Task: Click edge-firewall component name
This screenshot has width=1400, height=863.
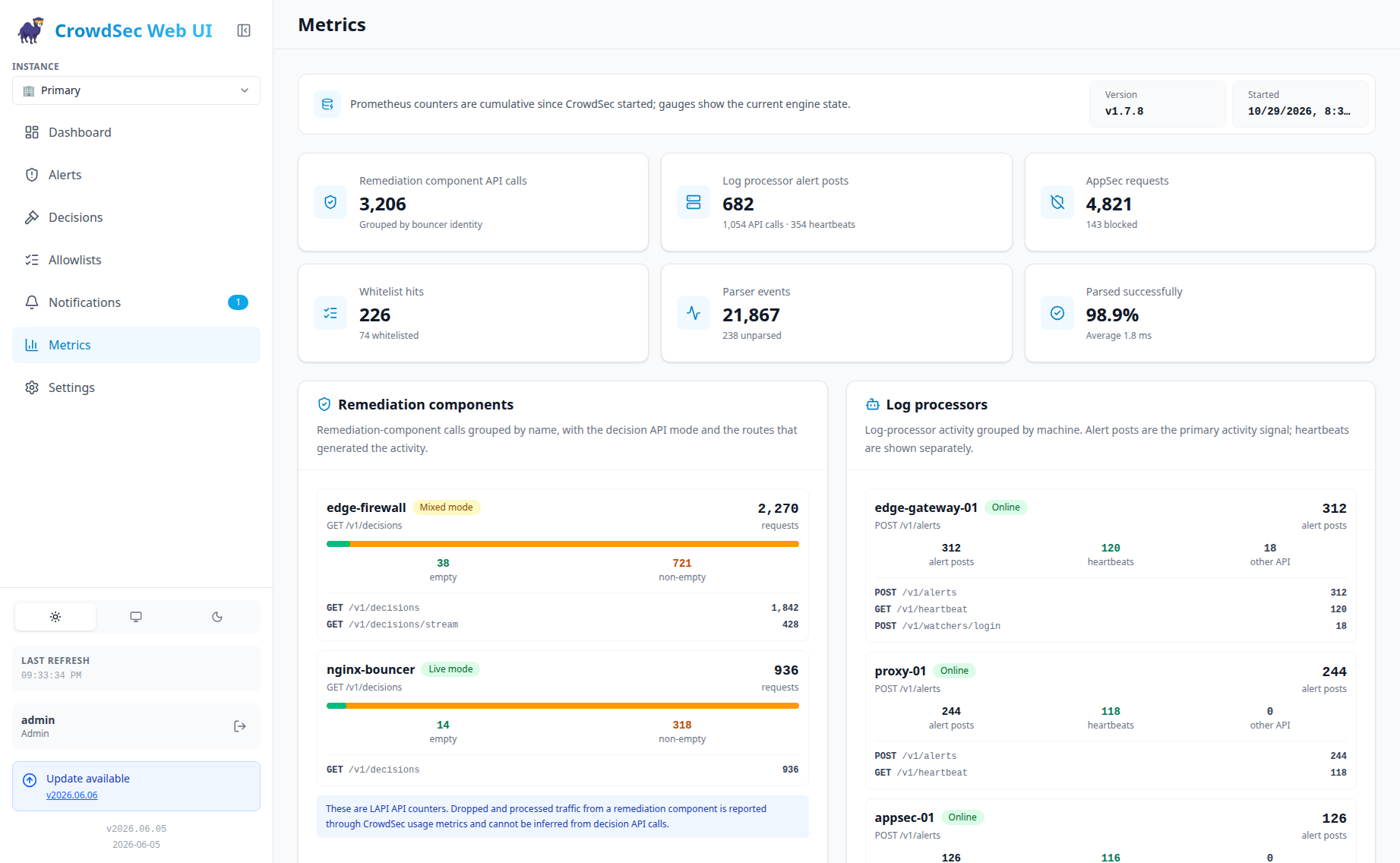Action: (366, 507)
